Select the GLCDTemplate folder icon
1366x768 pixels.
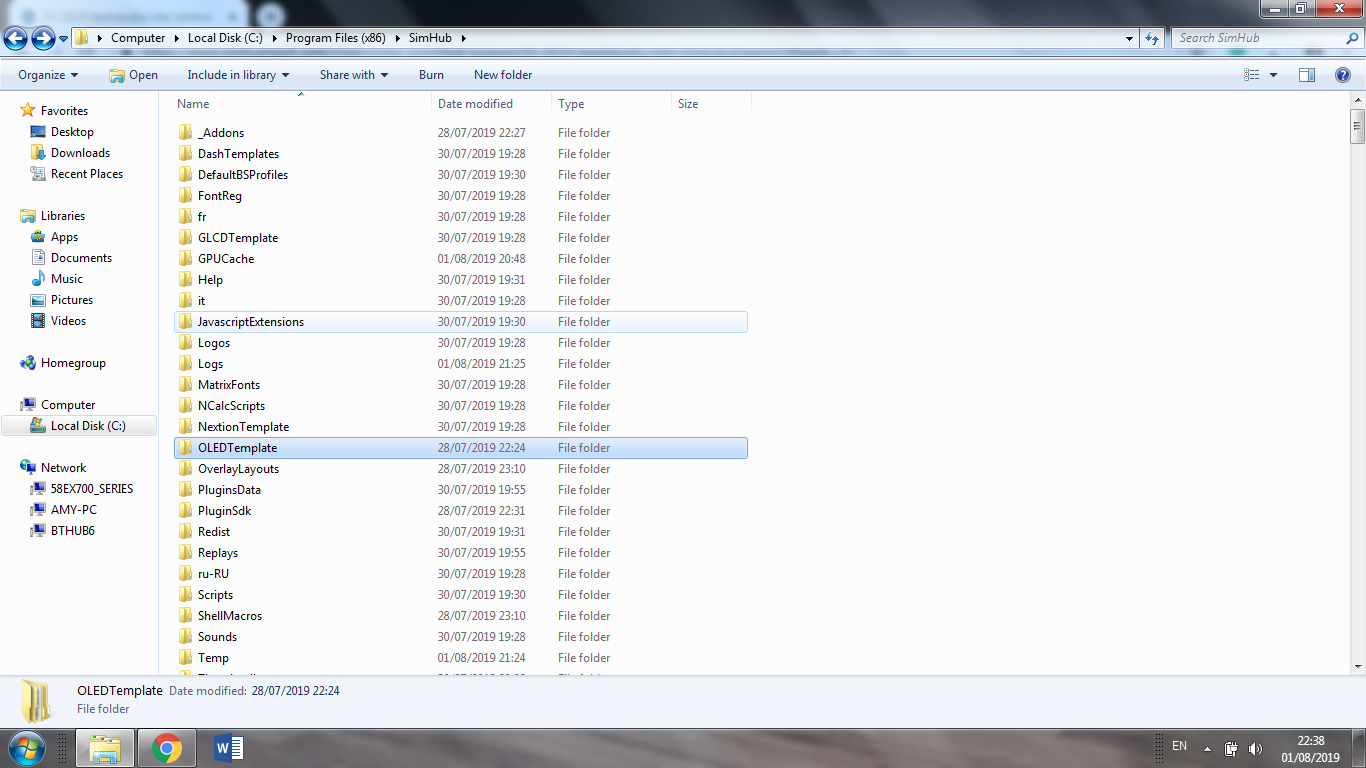pyautogui.click(x=185, y=238)
